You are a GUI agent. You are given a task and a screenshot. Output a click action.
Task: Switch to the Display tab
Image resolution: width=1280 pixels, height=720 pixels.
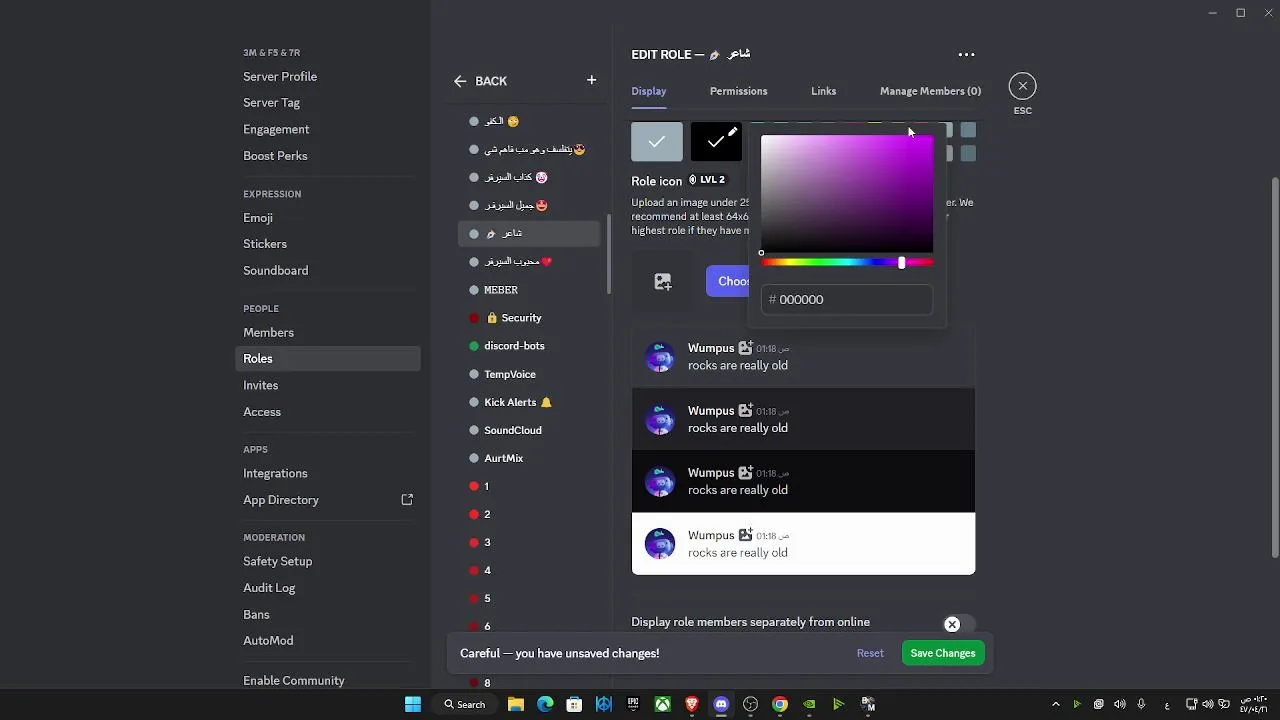[649, 91]
